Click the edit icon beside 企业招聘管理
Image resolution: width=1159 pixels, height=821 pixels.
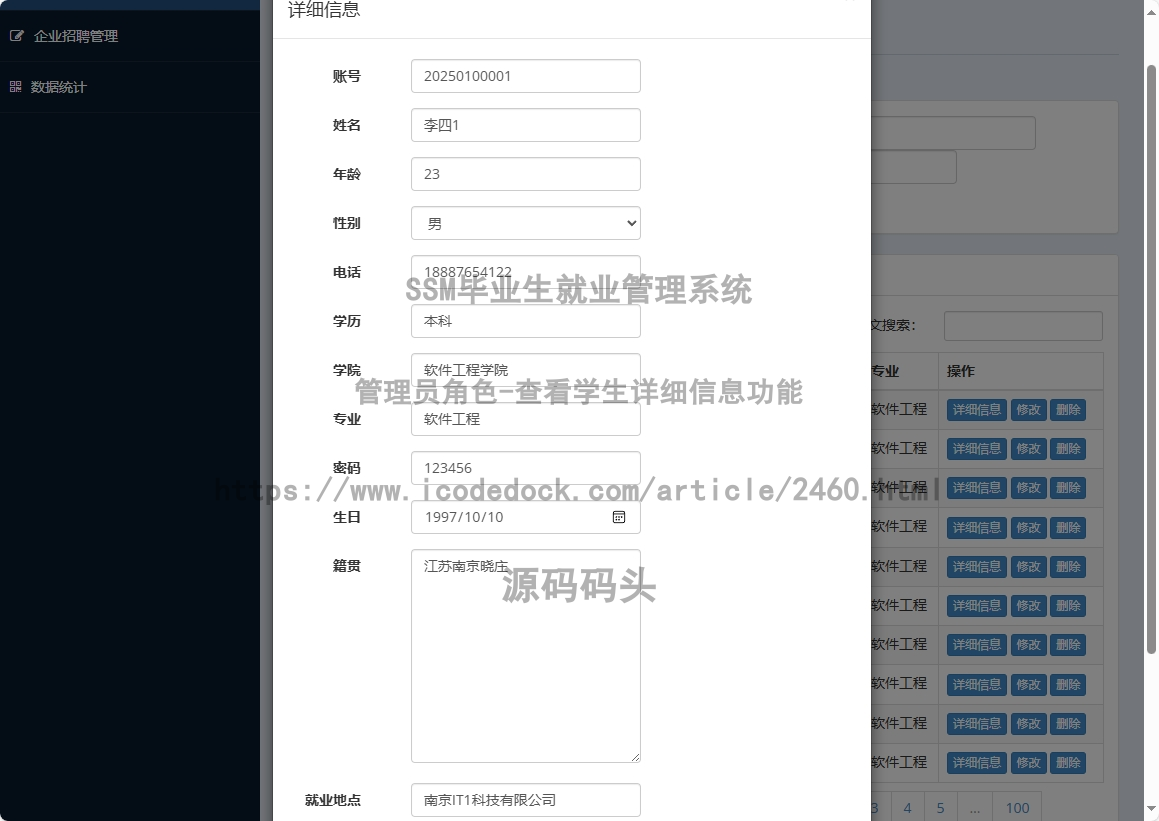(x=16, y=35)
